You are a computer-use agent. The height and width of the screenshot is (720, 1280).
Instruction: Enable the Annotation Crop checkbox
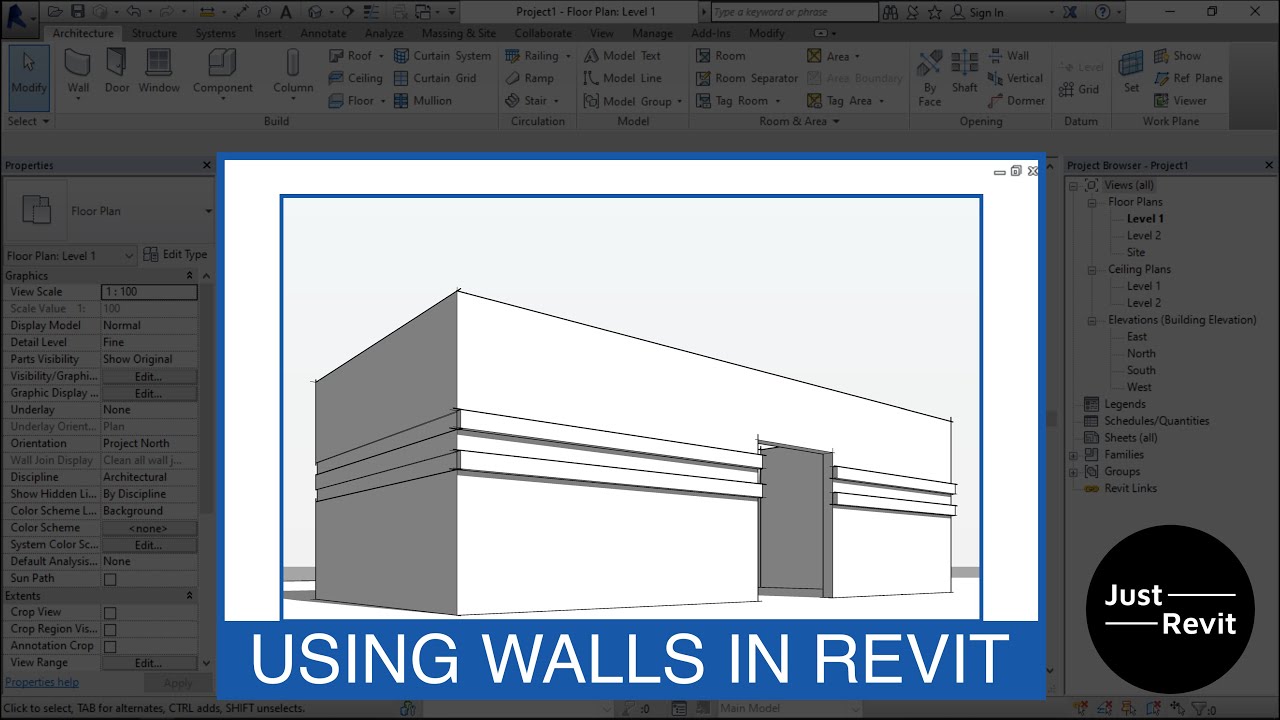click(110, 646)
